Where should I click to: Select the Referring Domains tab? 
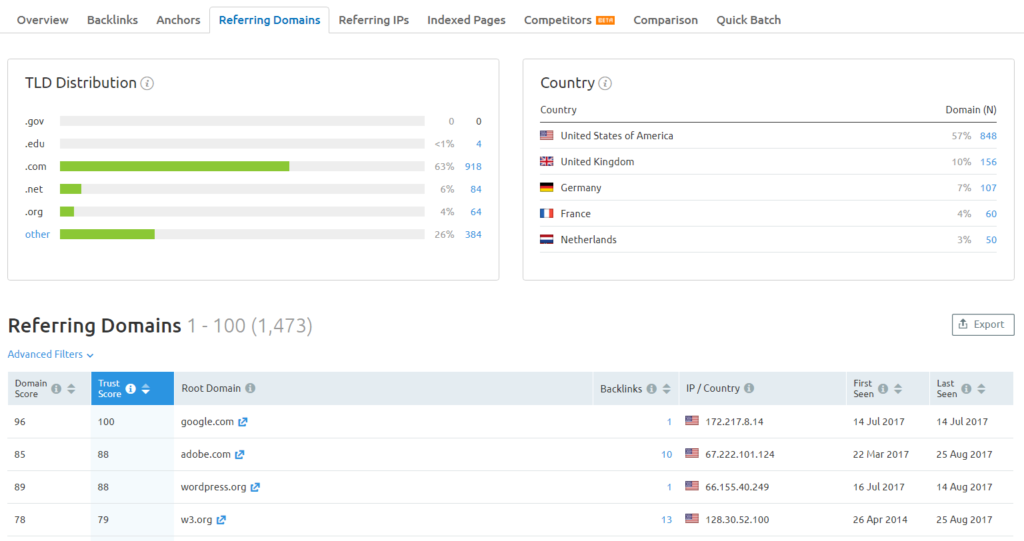269,20
